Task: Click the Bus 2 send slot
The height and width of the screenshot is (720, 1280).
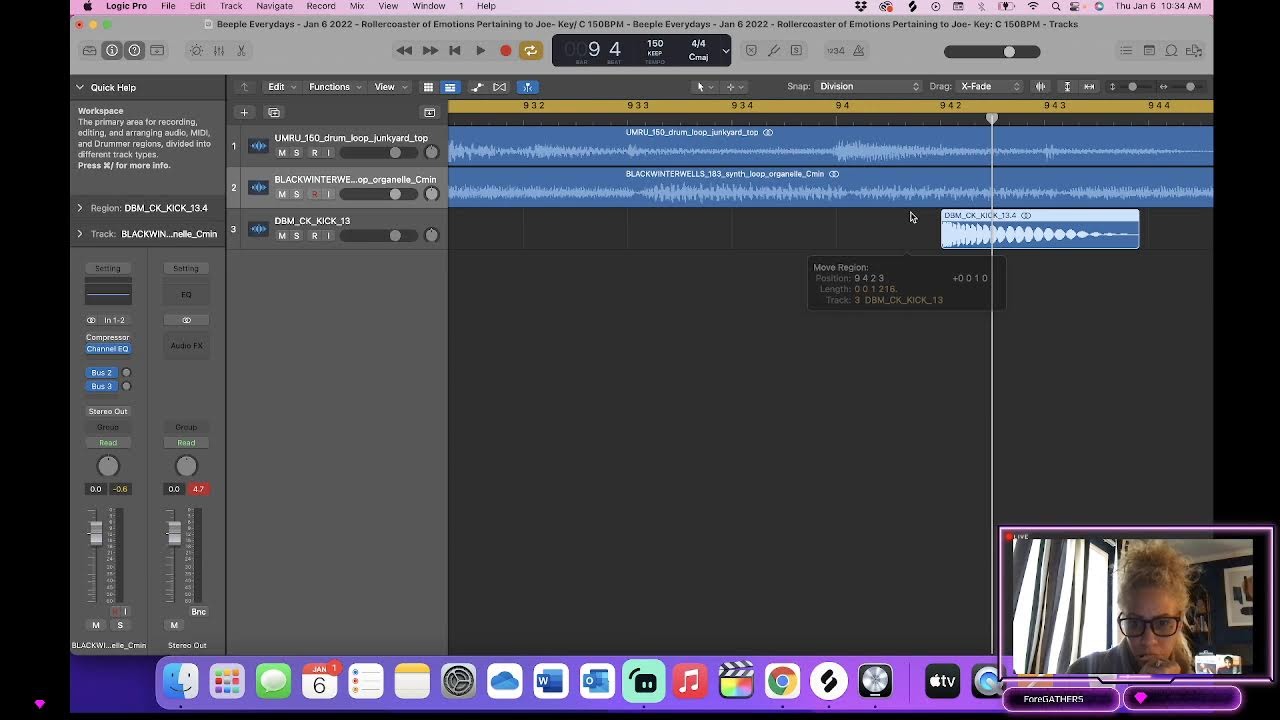Action: point(102,373)
